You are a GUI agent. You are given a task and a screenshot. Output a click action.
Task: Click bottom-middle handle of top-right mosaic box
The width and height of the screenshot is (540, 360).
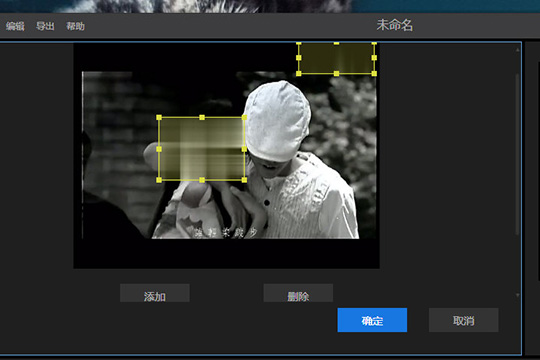(336, 73)
